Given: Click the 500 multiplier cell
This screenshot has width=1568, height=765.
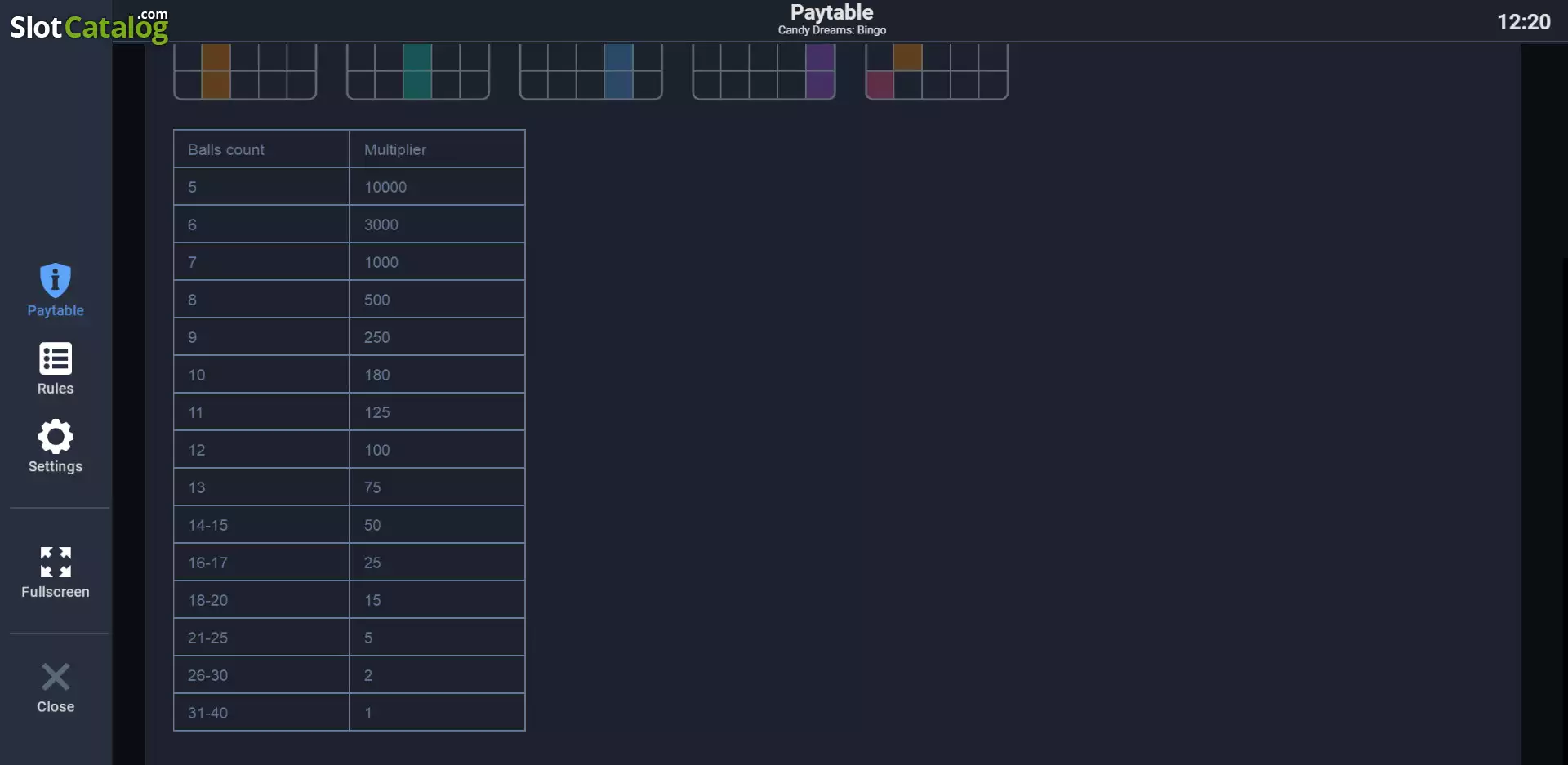Looking at the screenshot, I should click(437, 300).
